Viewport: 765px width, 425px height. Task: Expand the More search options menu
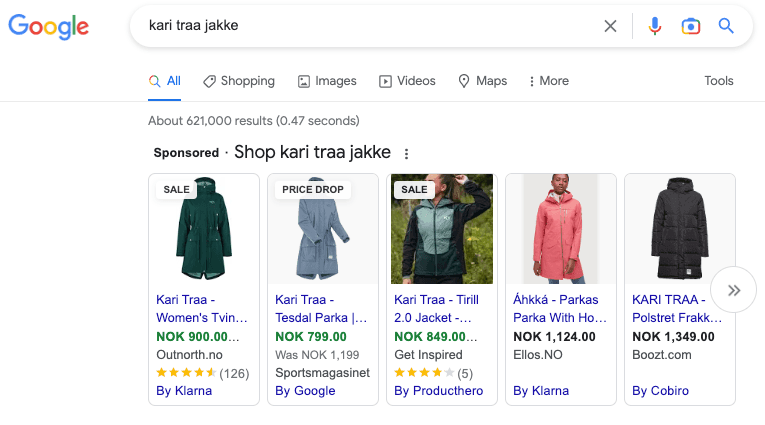point(549,81)
